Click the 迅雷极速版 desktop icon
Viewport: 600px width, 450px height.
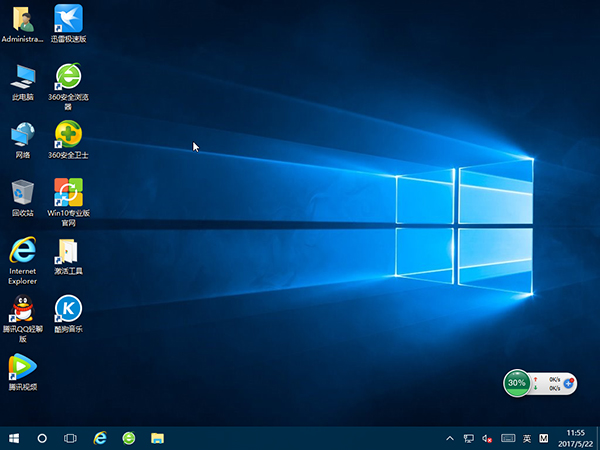[68, 18]
